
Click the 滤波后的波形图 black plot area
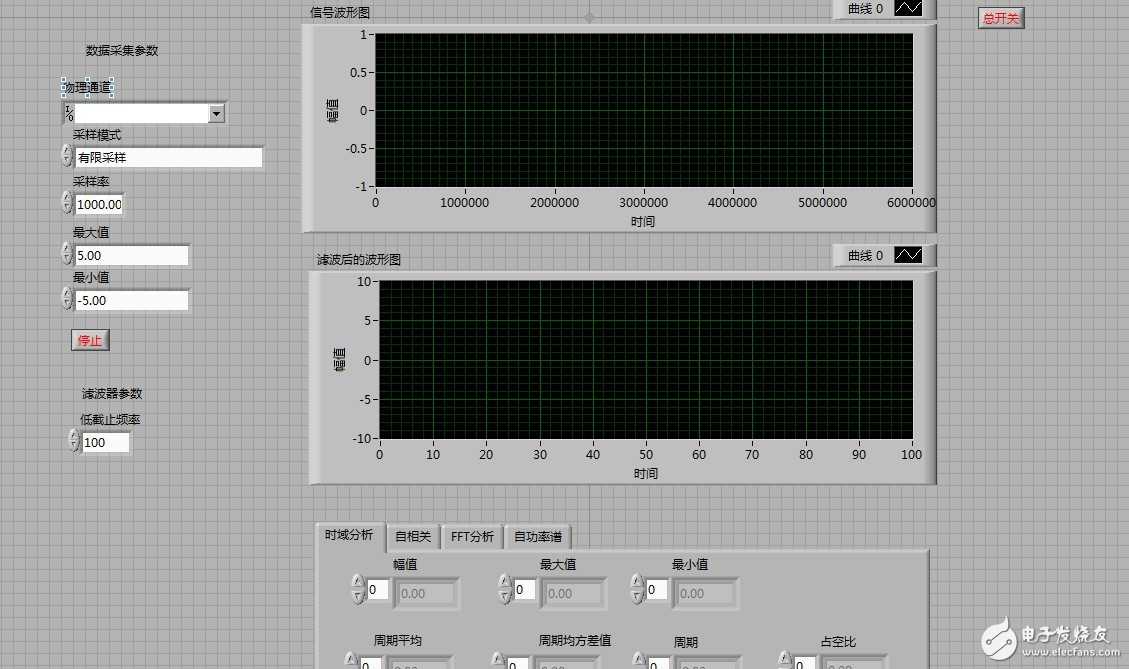pos(646,359)
